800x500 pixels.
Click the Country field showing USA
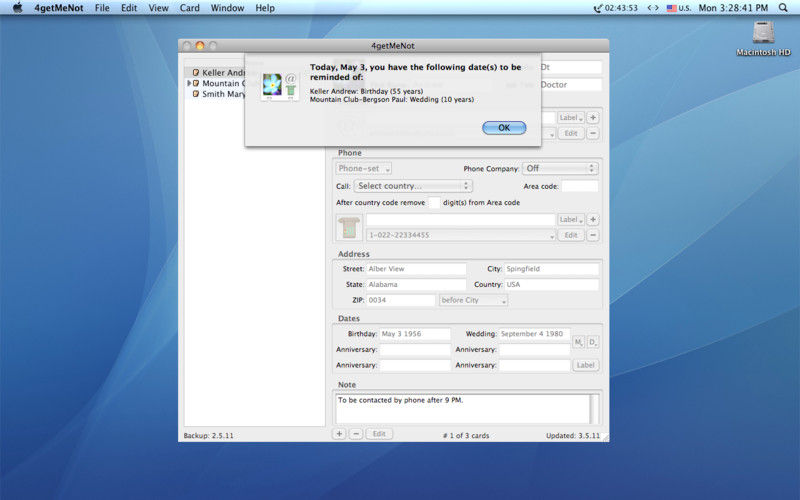(551, 284)
